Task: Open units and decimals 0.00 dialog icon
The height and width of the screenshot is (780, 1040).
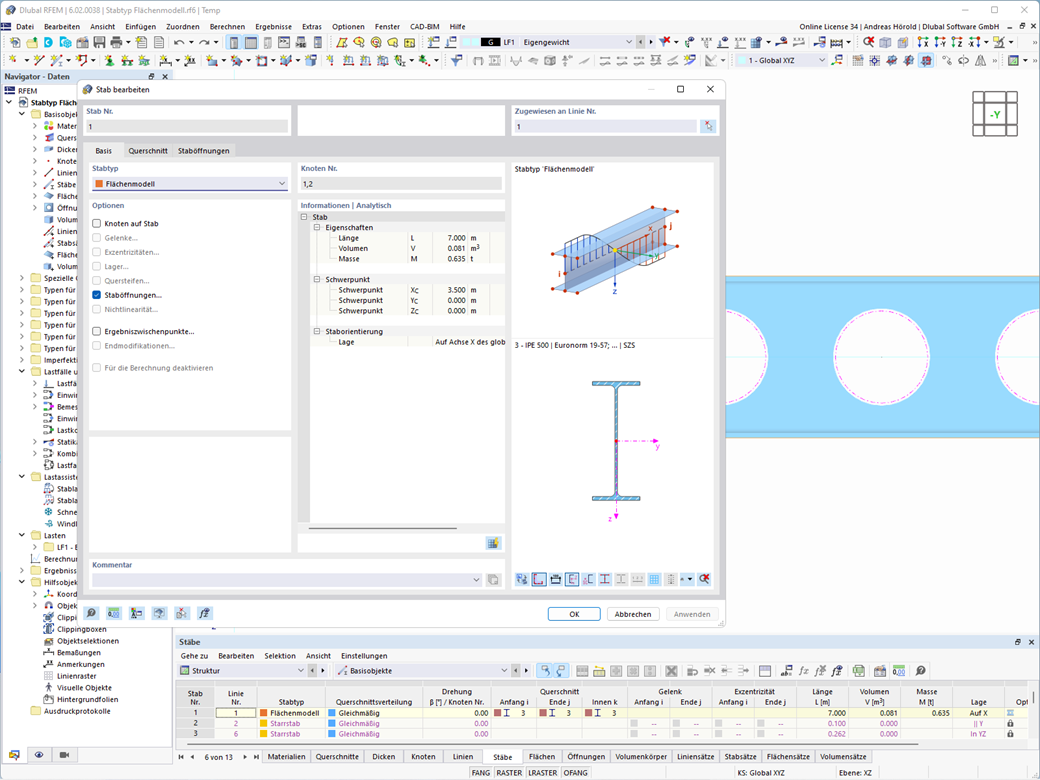Action: point(114,614)
